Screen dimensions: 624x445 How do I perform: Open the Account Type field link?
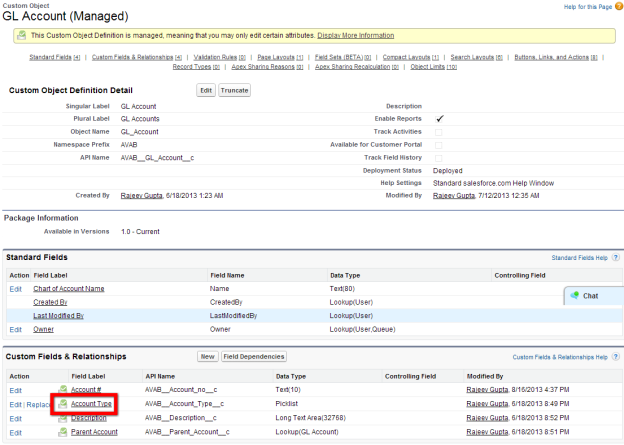pos(91,404)
